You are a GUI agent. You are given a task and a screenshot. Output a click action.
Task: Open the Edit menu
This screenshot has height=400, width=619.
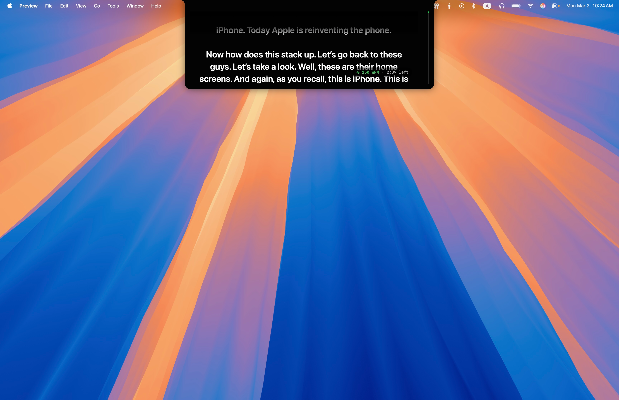pyautogui.click(x=64, y=5)
